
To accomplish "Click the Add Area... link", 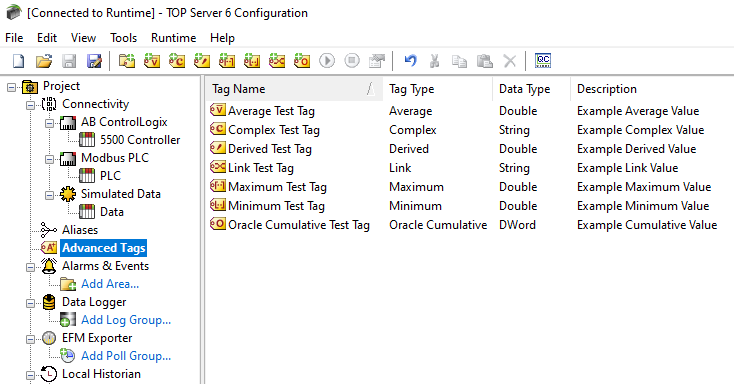I will [110, 284].
